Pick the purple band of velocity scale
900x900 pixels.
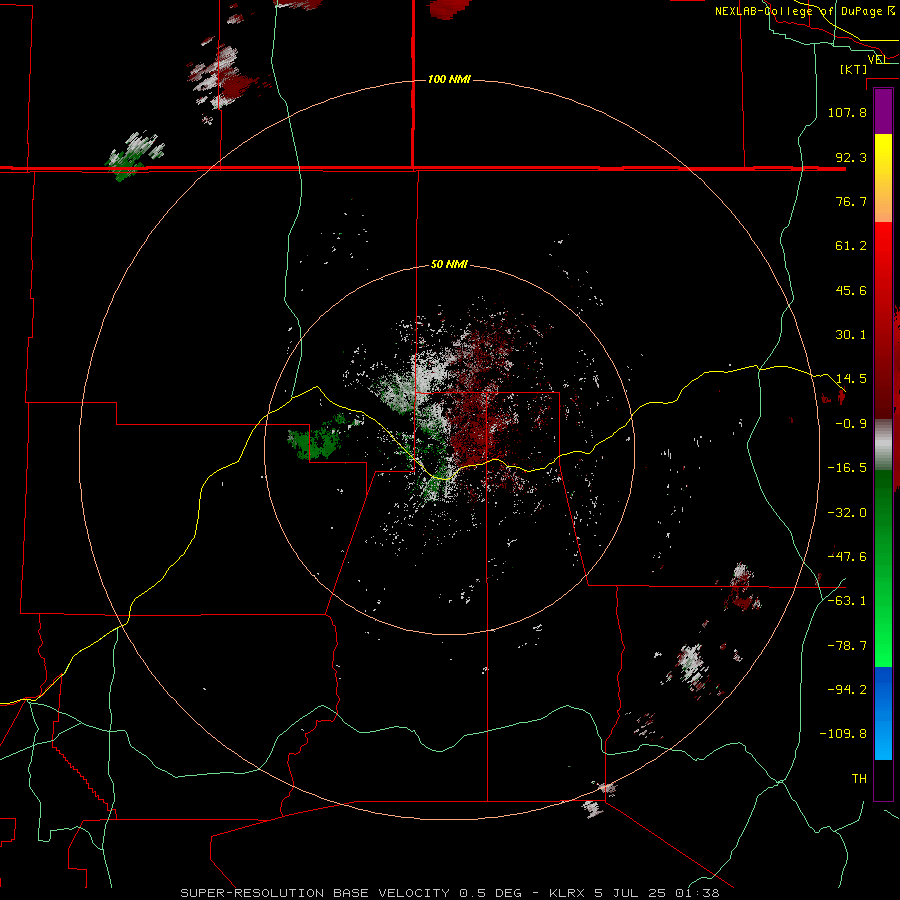pyautogui.click(x=883, y=111)
